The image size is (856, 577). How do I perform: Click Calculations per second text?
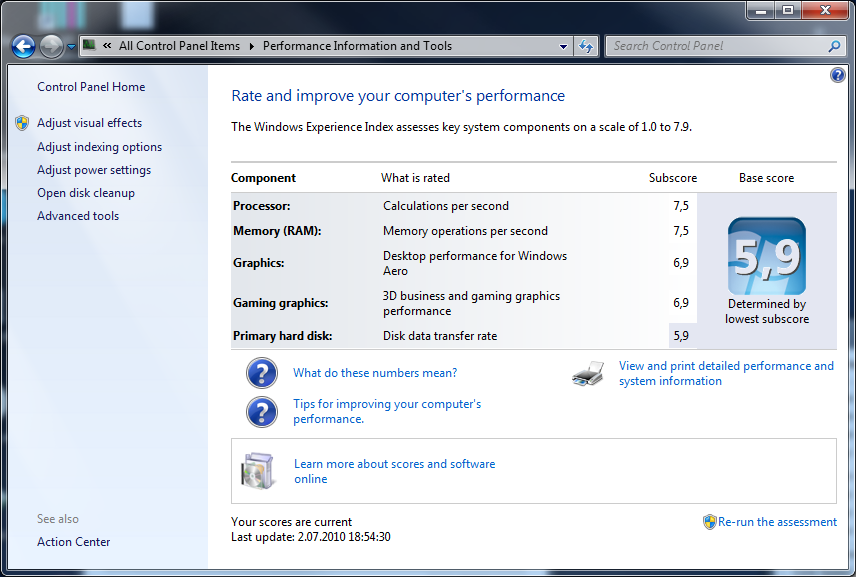[446, 206]
